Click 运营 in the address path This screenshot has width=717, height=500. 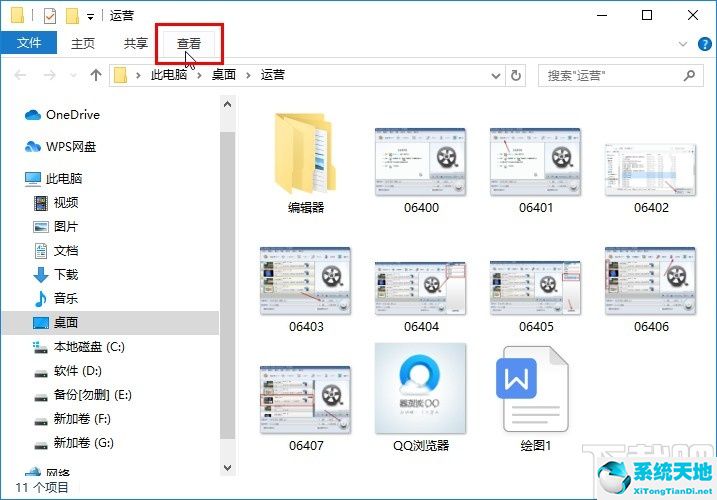(273, 75)
